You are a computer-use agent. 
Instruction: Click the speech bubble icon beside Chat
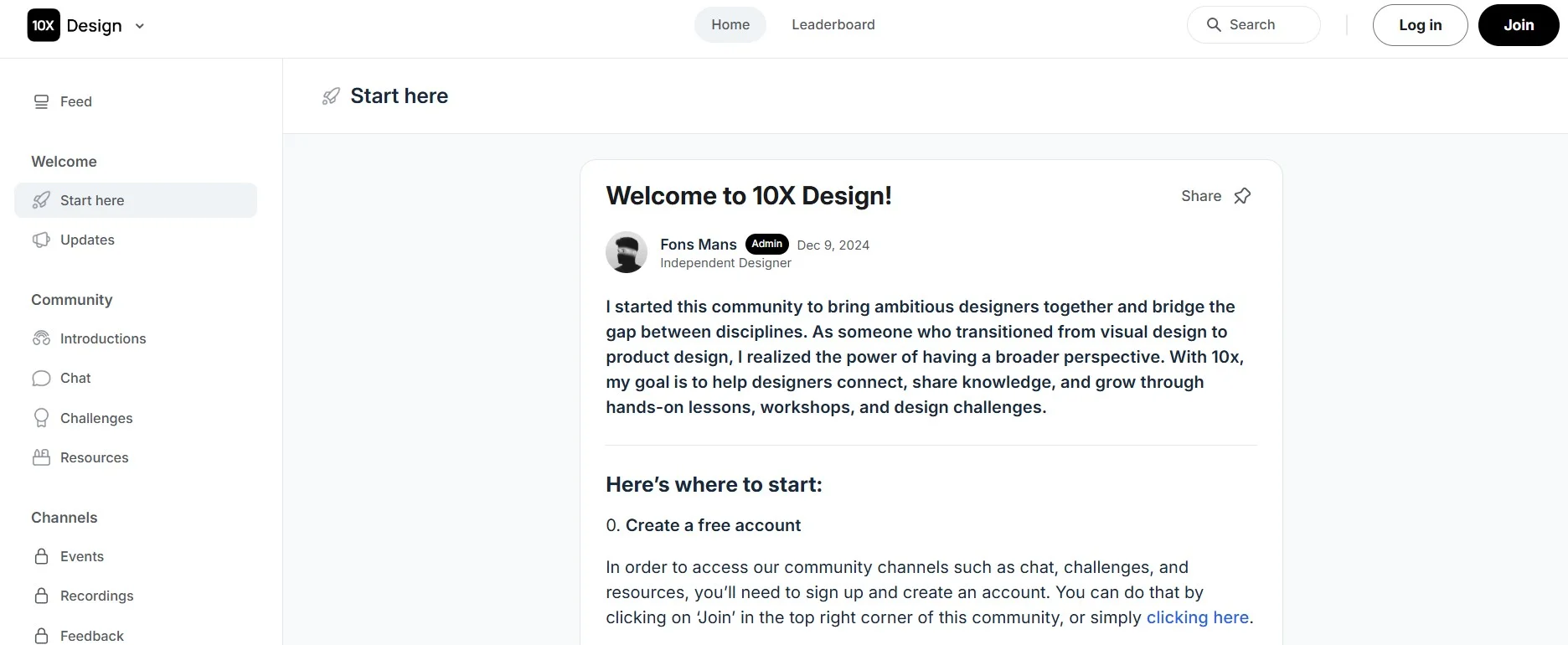point(41,379)
